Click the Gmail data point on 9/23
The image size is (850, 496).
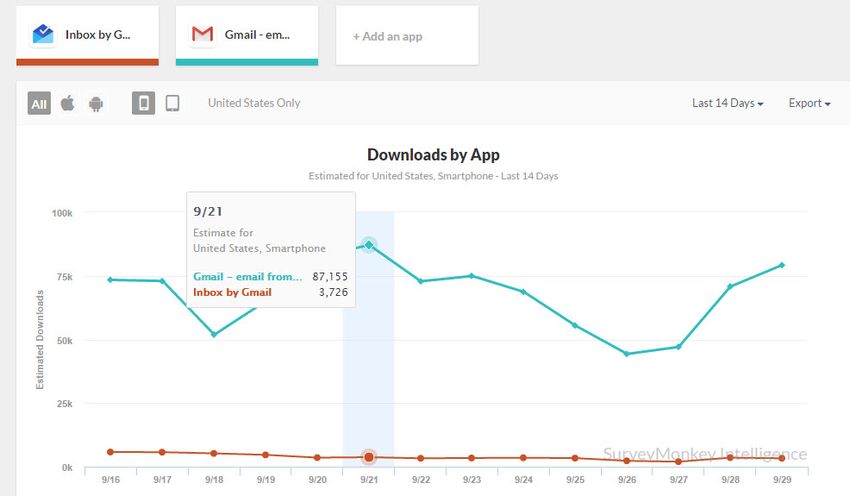point(472,276)
